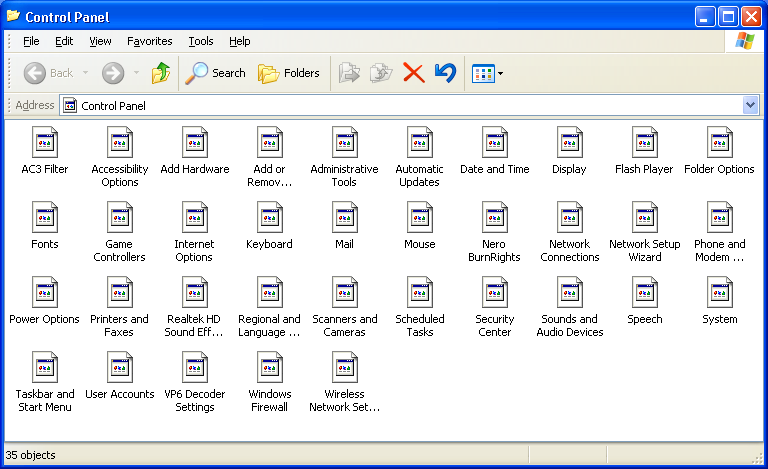Click the Keyboard icon
The height and width of the screenshot is (469, 768).
269,217
